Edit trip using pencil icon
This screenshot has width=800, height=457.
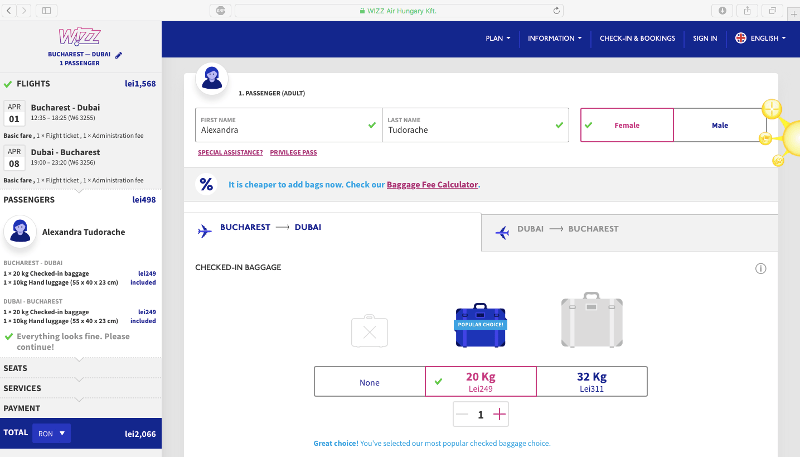[118, 55]
